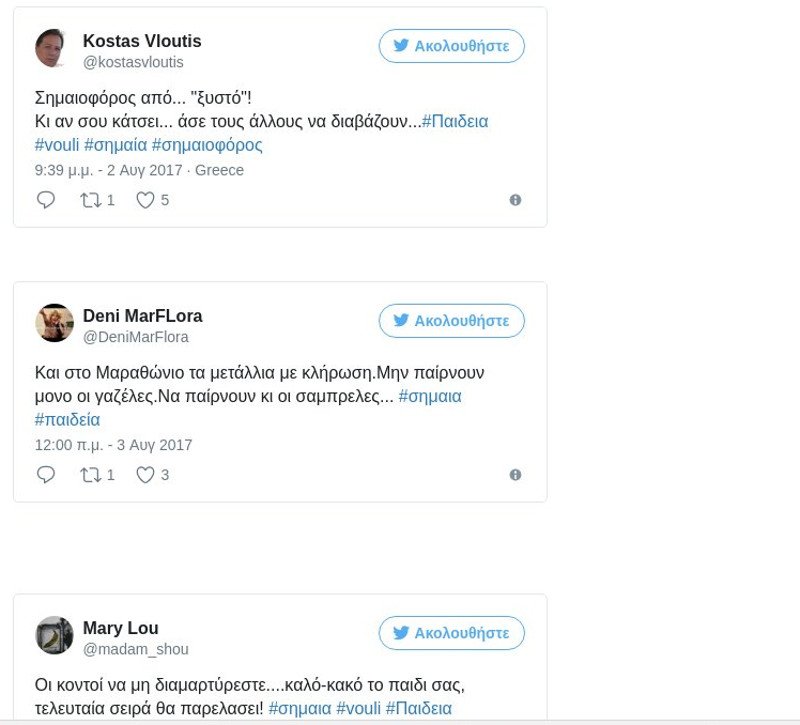Like the Kostas Vloutis tweet

tap(145, 199)
